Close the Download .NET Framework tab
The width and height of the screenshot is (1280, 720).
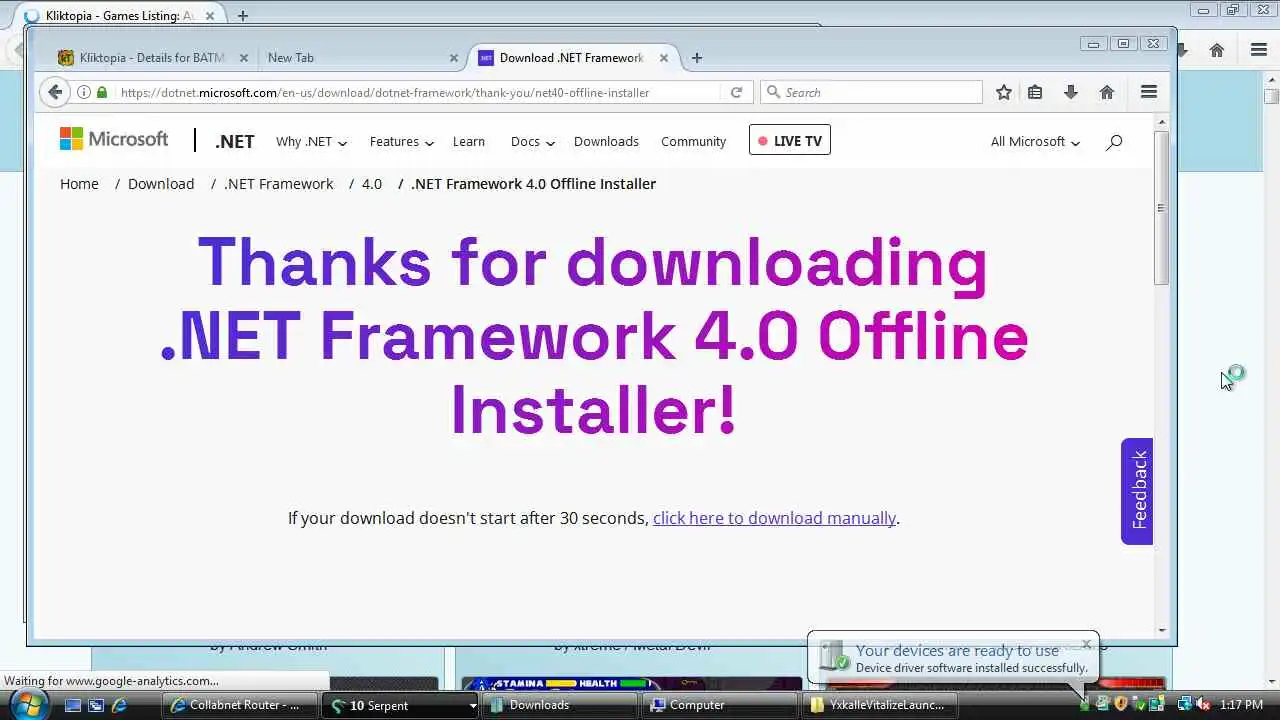pyautogui.click(x=663, y=58)
